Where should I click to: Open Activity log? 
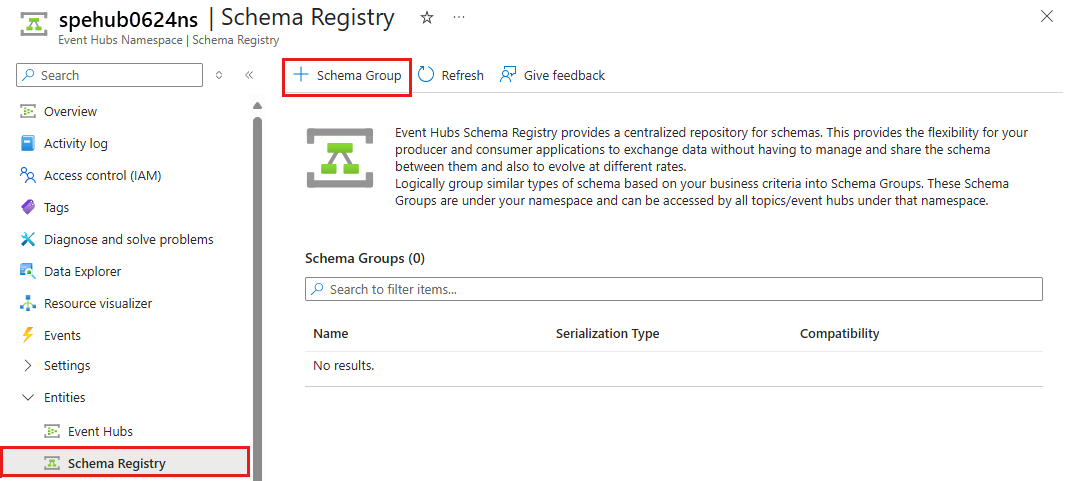(x=76, y=144)
